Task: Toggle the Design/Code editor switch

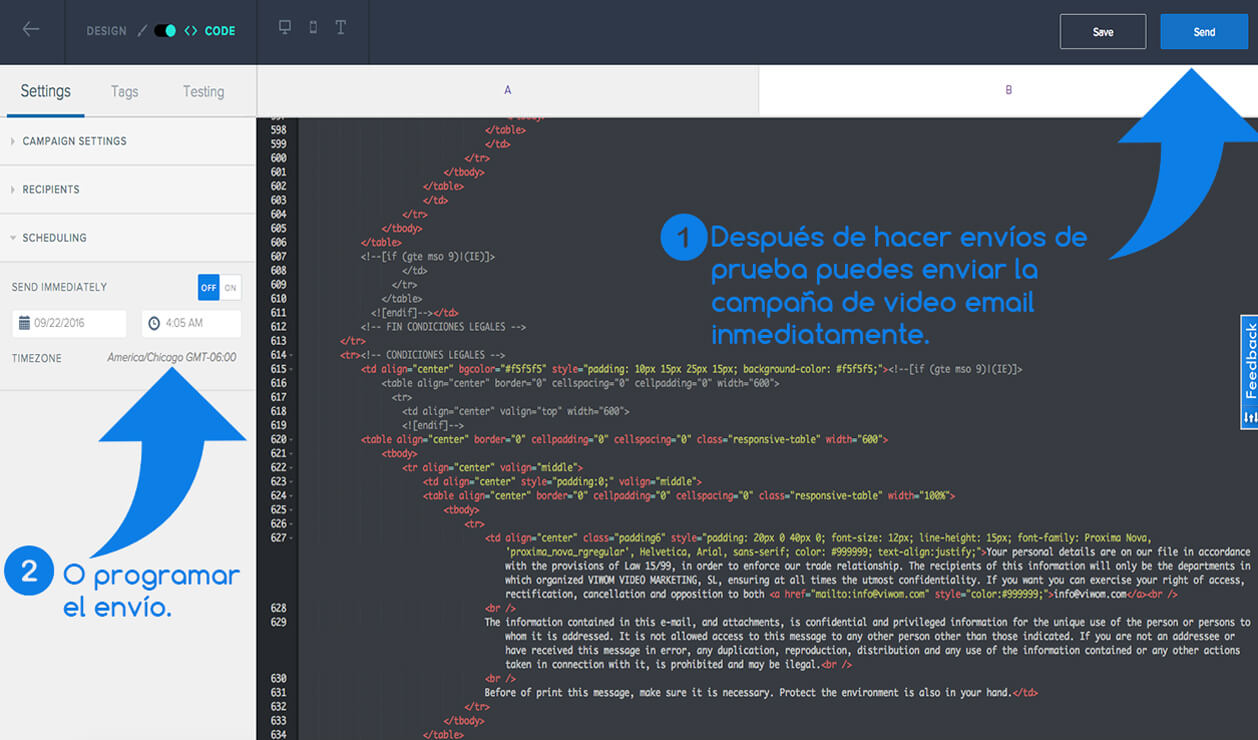Action: [x=165, y=31]
